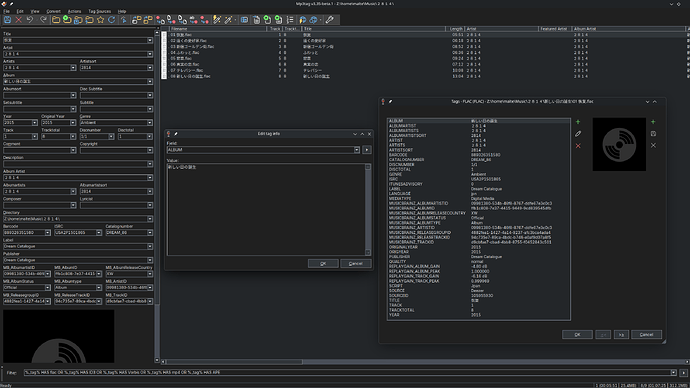This screenshot has height=388, width=690.
Task: Click the cloud web tag sources icon
Action: [x=313, y=20]
